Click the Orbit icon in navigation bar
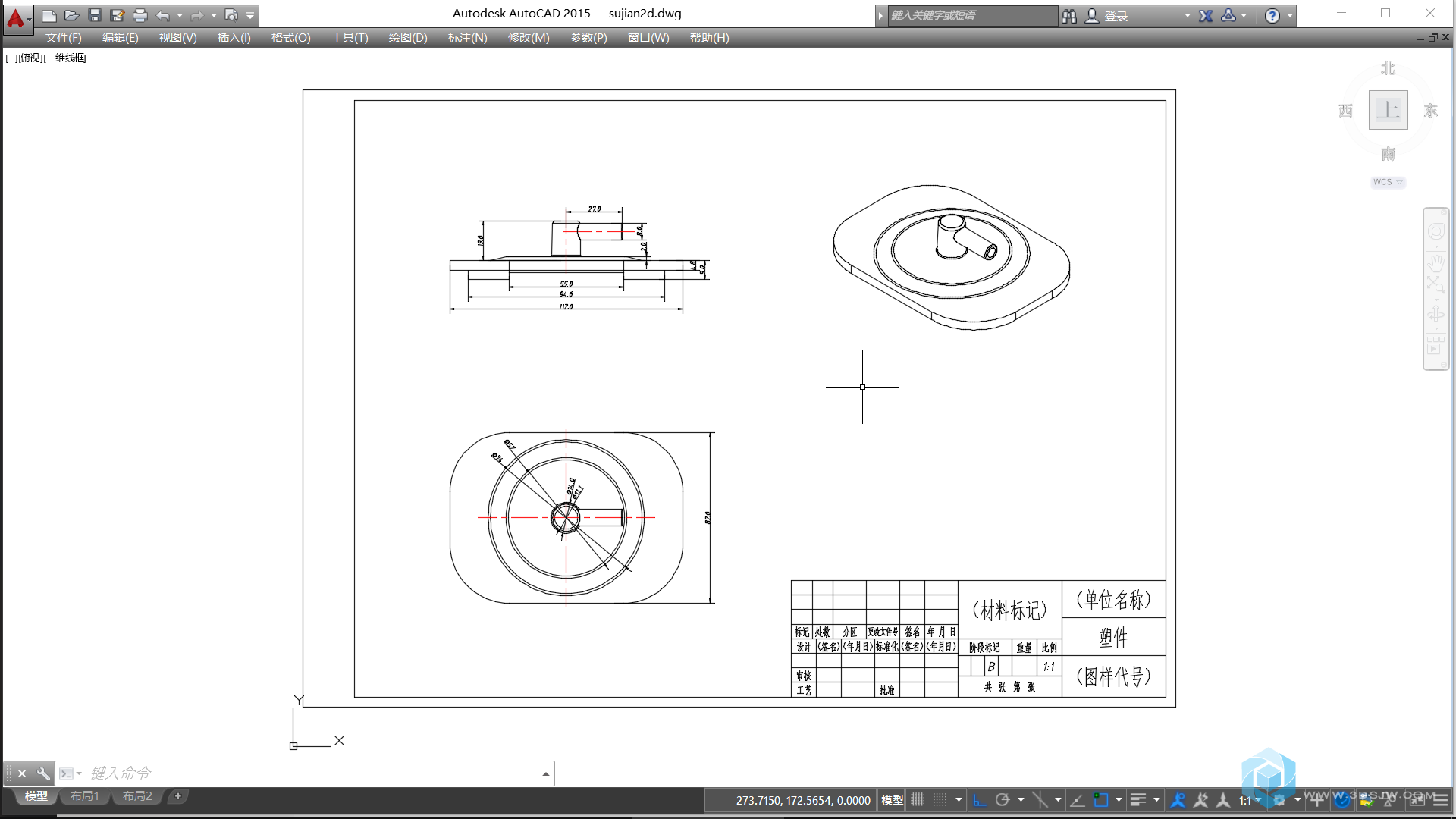This screenshot has height=819, width=1456. point(1436,314)
